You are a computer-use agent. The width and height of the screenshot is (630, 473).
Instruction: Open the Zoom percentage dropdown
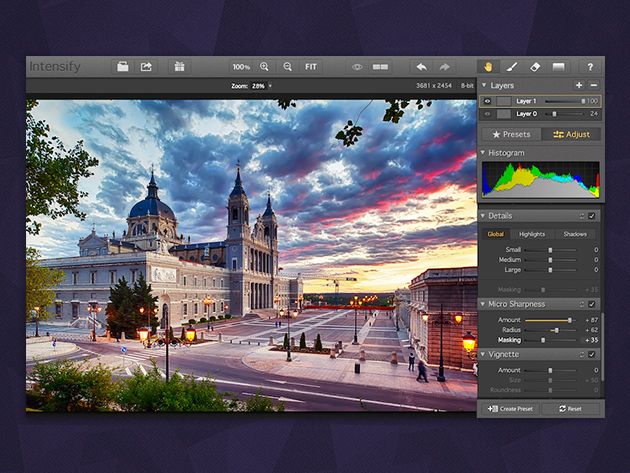(x=270, y=87)
